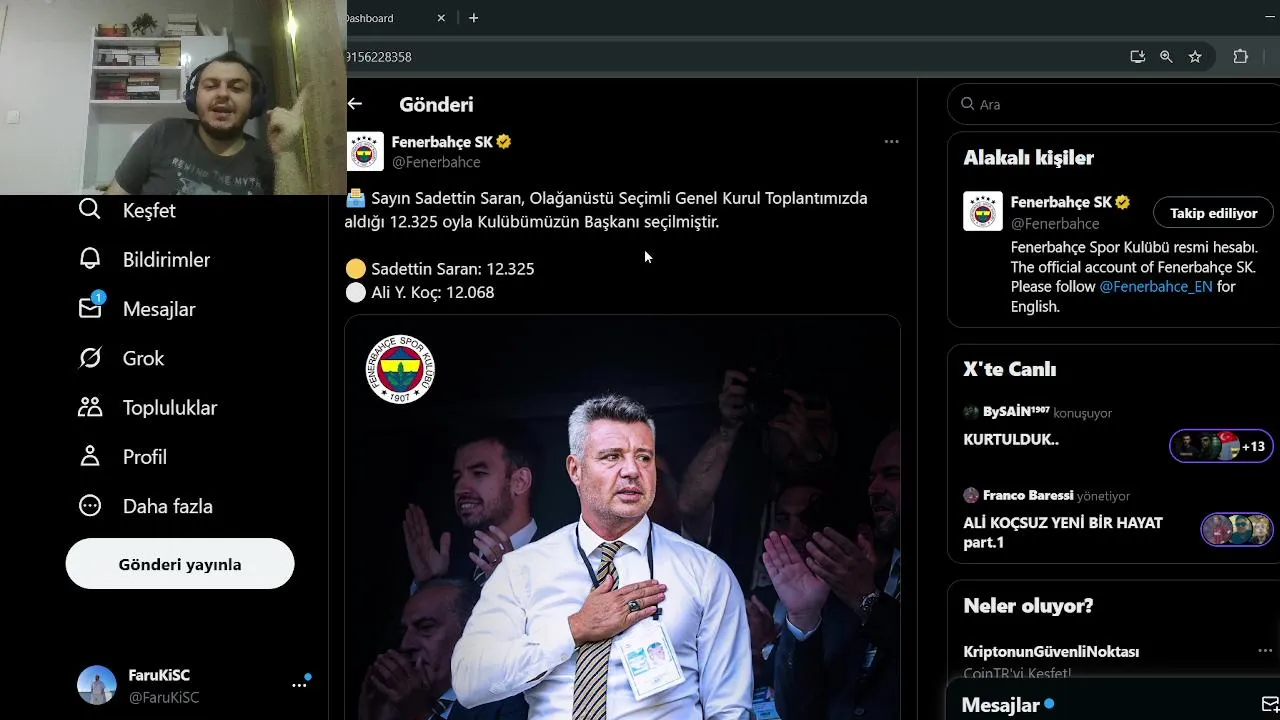The image size is (1280, 720).
Task: Open Topluluklar people icon
Action: (x=90, y=407)
